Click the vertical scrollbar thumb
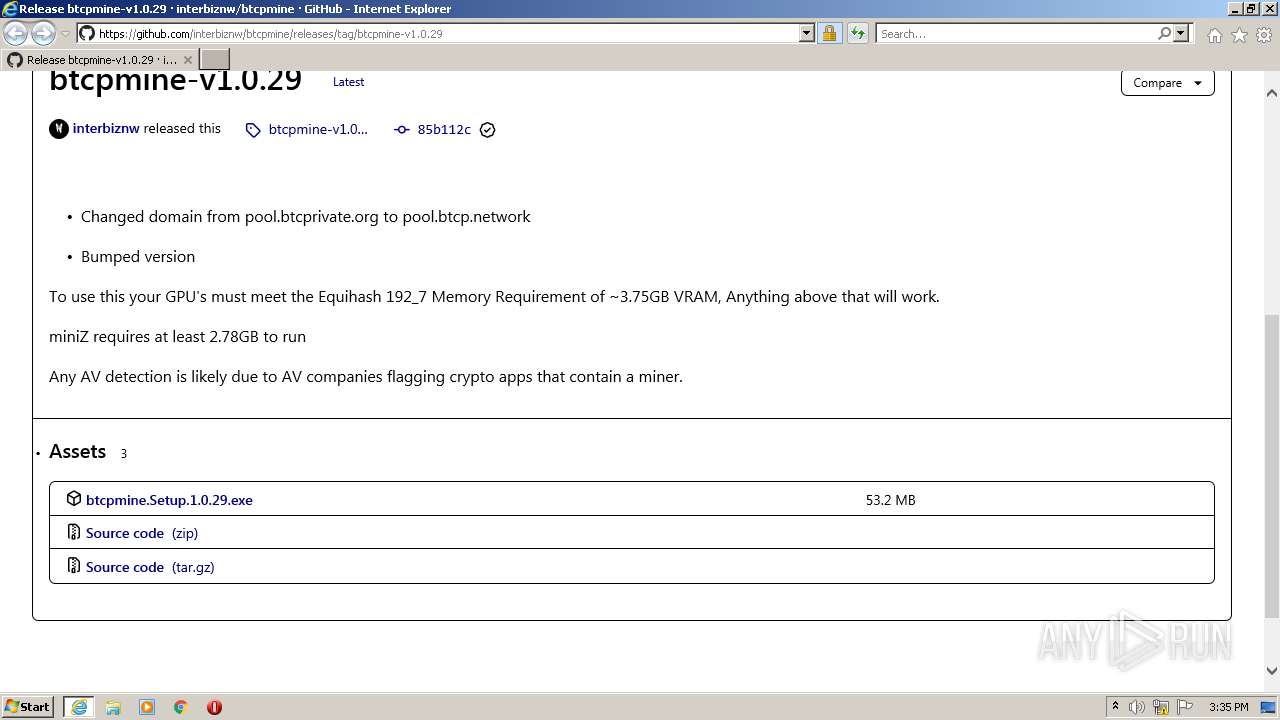Image resolution: width=1280 pixels, height=720 pixels. tap(1272, 467)
